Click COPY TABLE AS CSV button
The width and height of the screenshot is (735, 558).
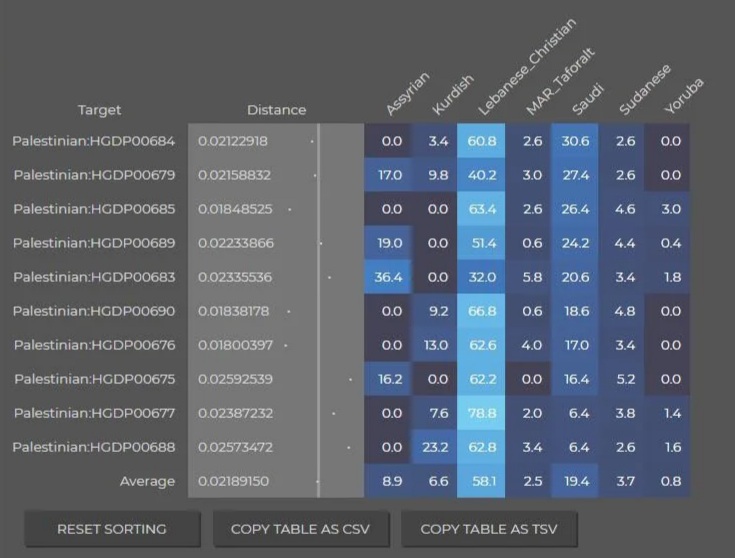300,529
